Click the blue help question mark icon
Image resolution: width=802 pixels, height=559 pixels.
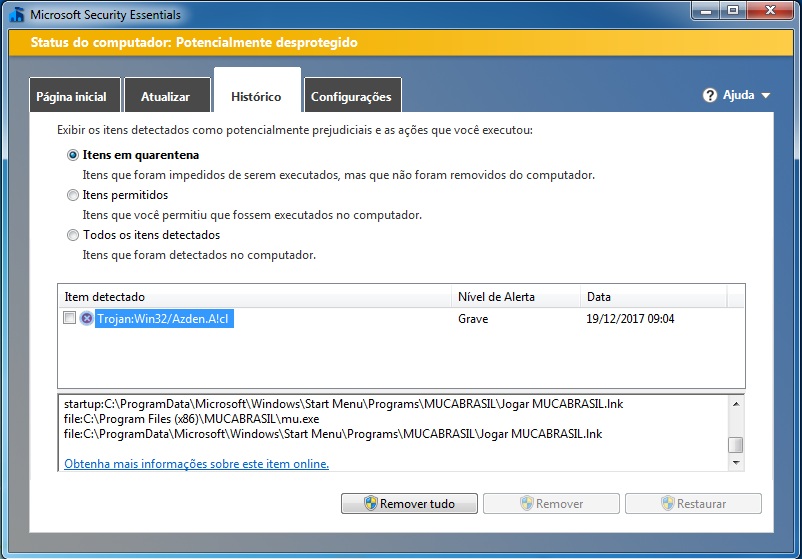[x=710, y=96]
